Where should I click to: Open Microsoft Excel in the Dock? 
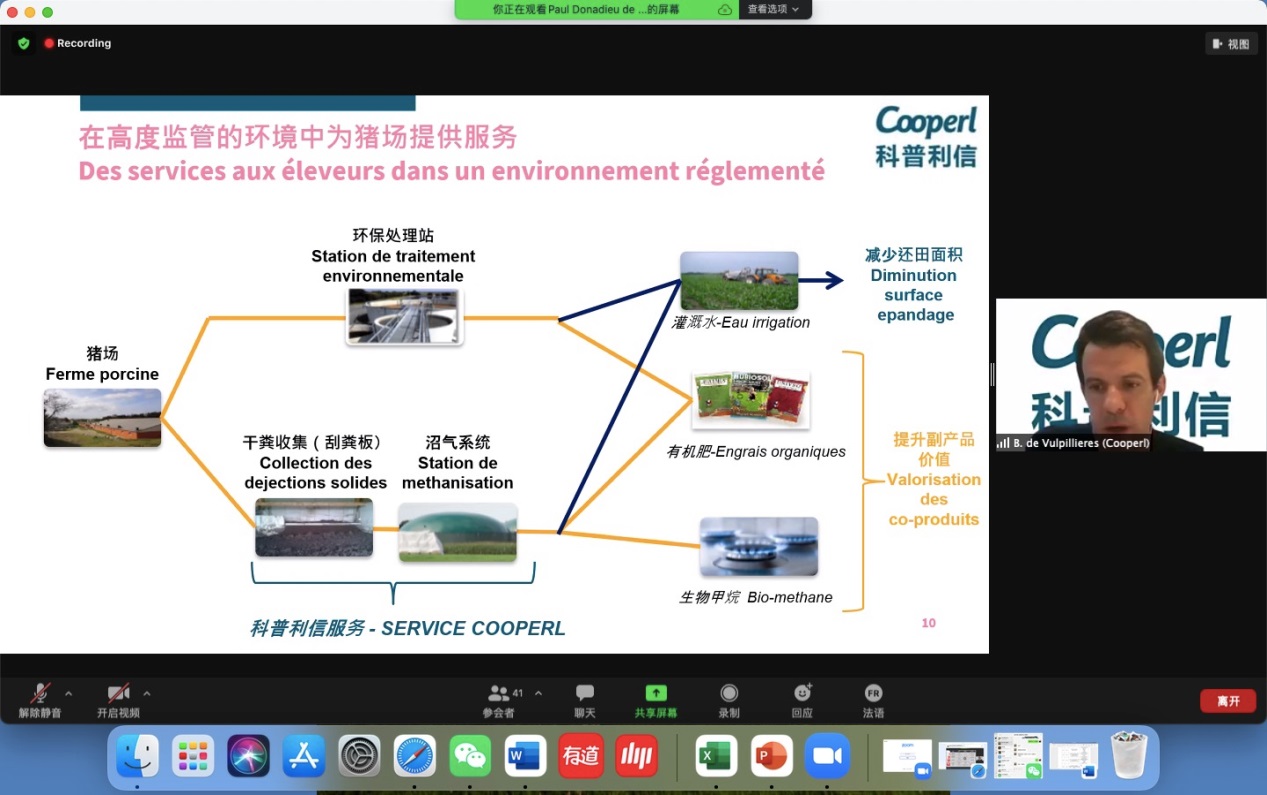716,756
